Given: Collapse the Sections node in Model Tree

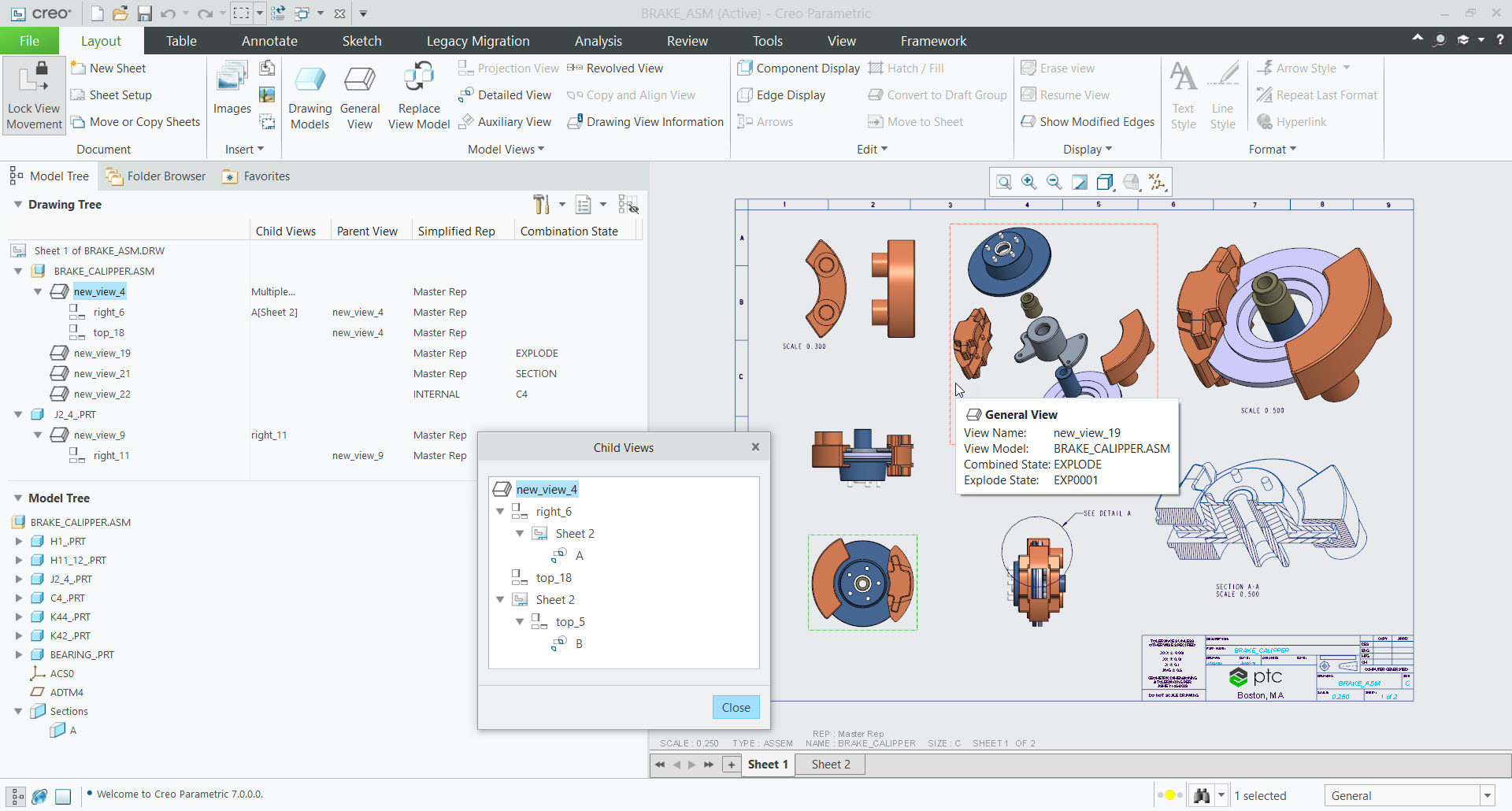Looking at the screenshot, I should (x=17, y=711).
